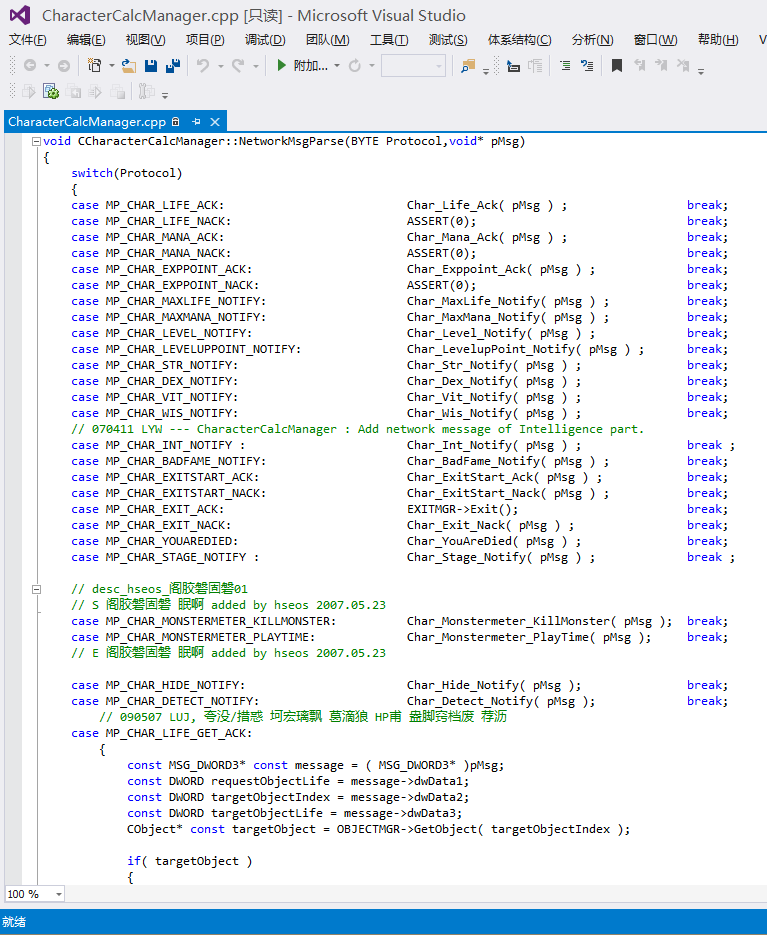Open the 视图(V) menu
This screenshot has width=767, height=935.
[x=145, y=40]
